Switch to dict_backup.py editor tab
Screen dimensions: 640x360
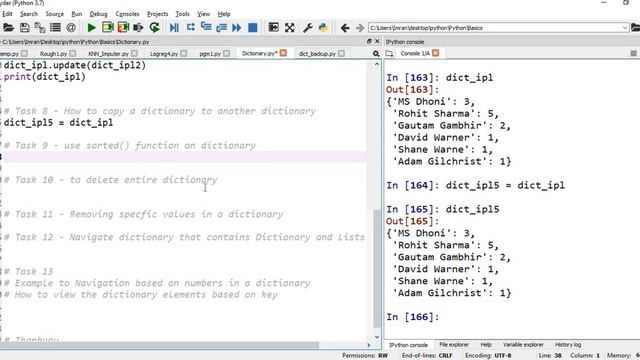click(x=317, y=53)
